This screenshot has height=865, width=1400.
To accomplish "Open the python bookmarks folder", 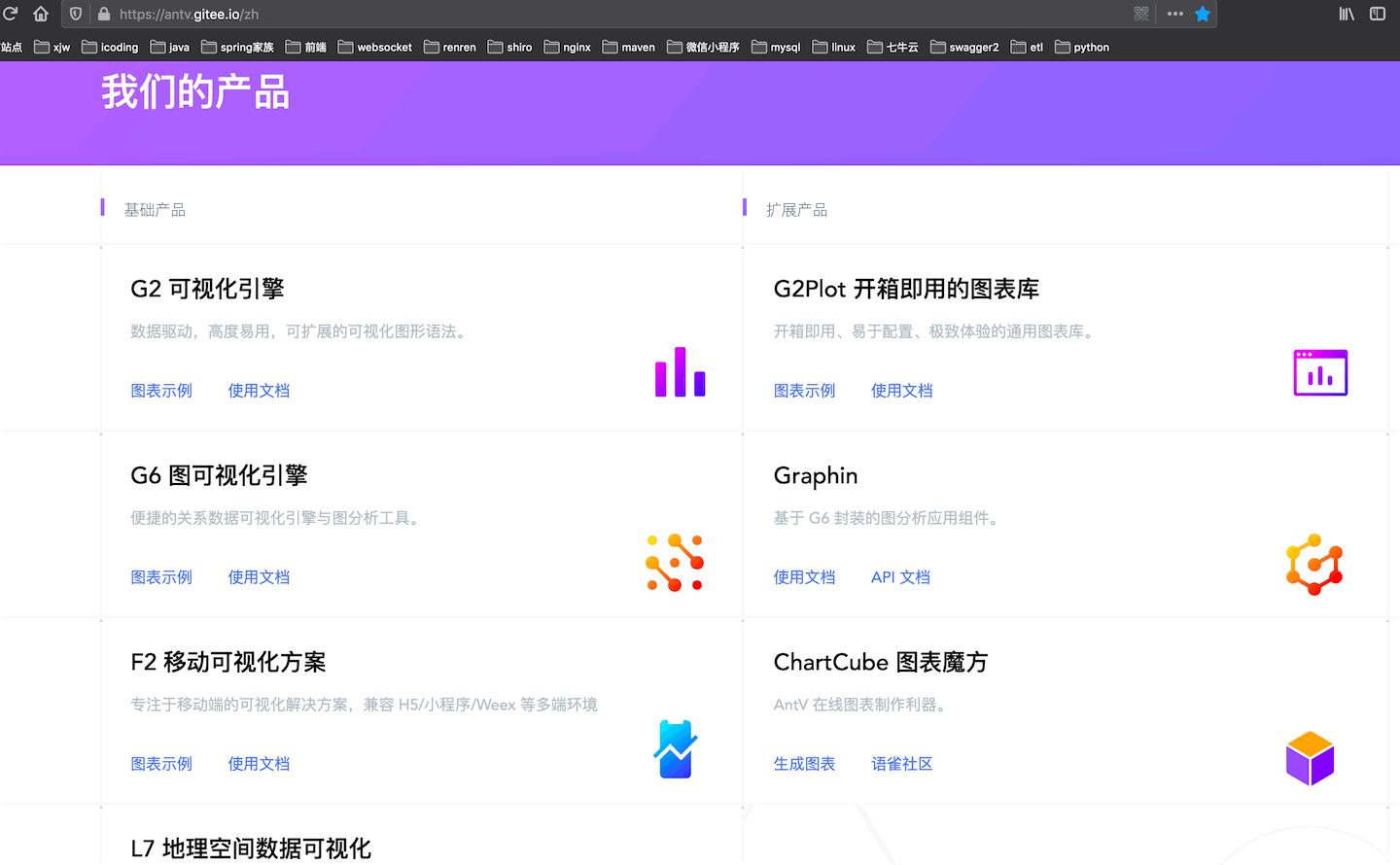I will (1082, 47).
